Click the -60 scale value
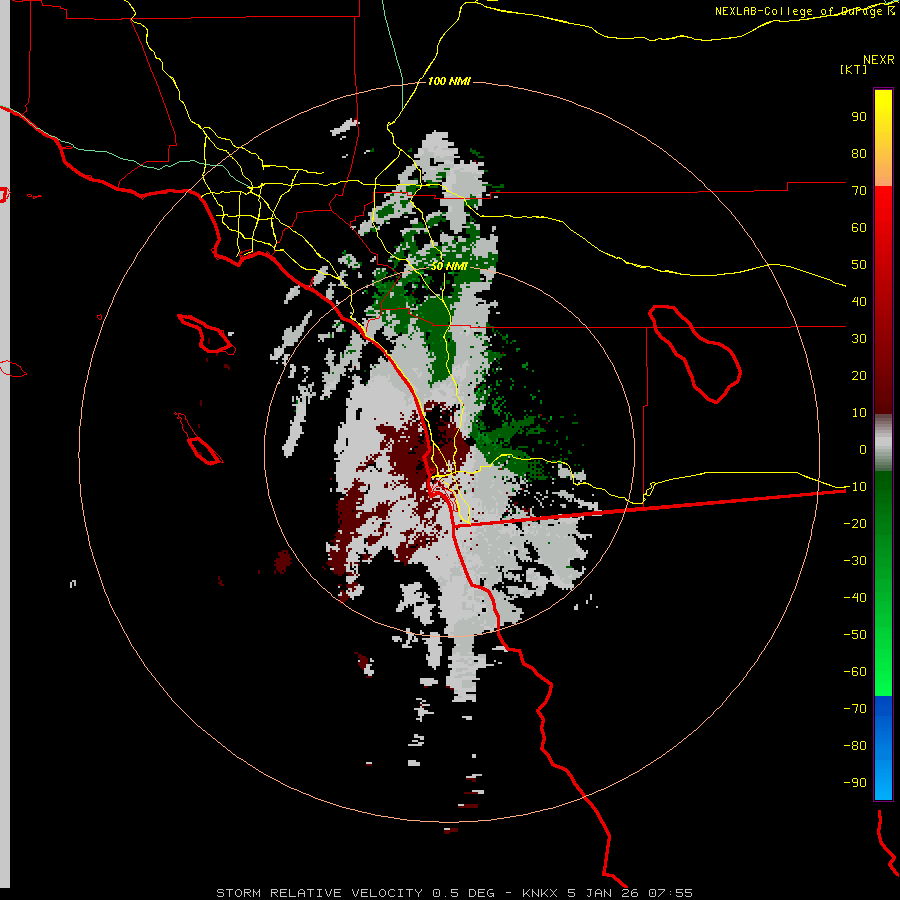Viewport: 900px width, 900px height. click(855, 672)
